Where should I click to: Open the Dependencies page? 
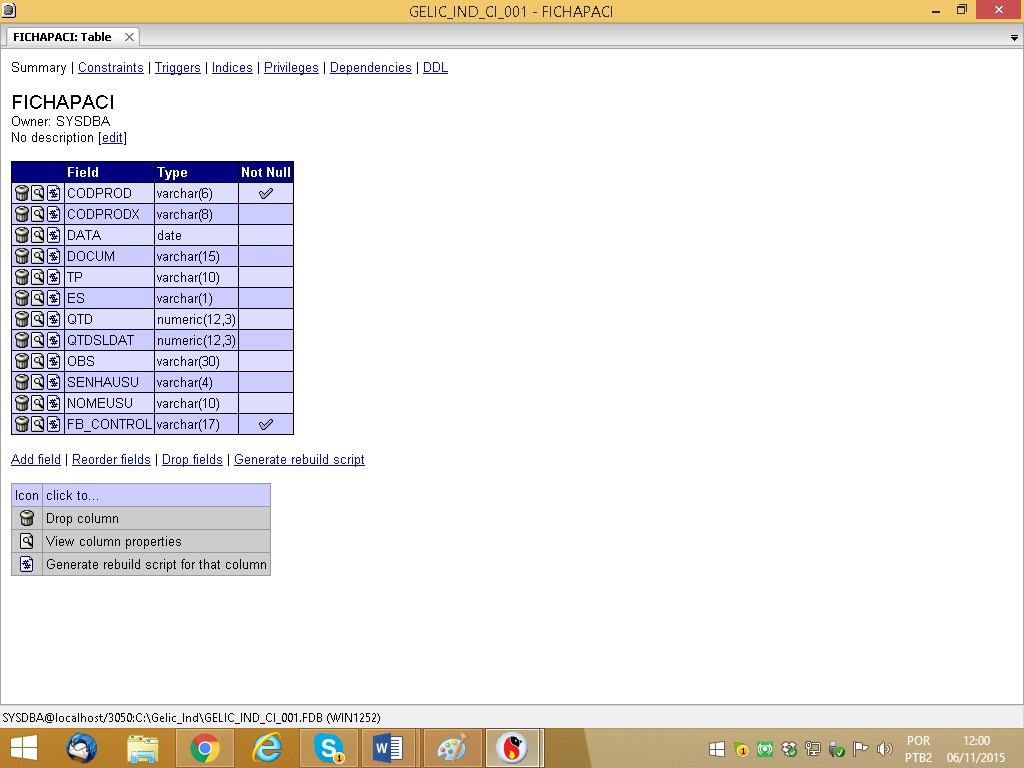[x=370, y=67]
